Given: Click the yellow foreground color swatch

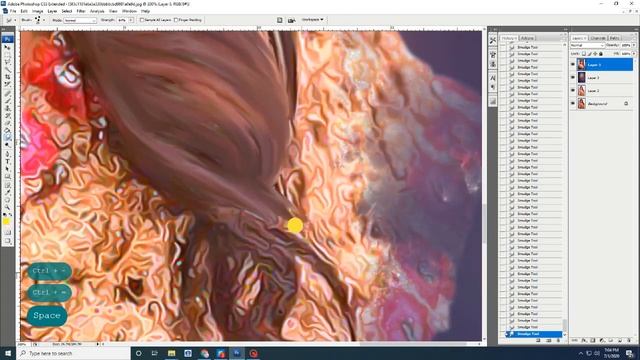Looking at the screenshot, I should click(7, 221).
